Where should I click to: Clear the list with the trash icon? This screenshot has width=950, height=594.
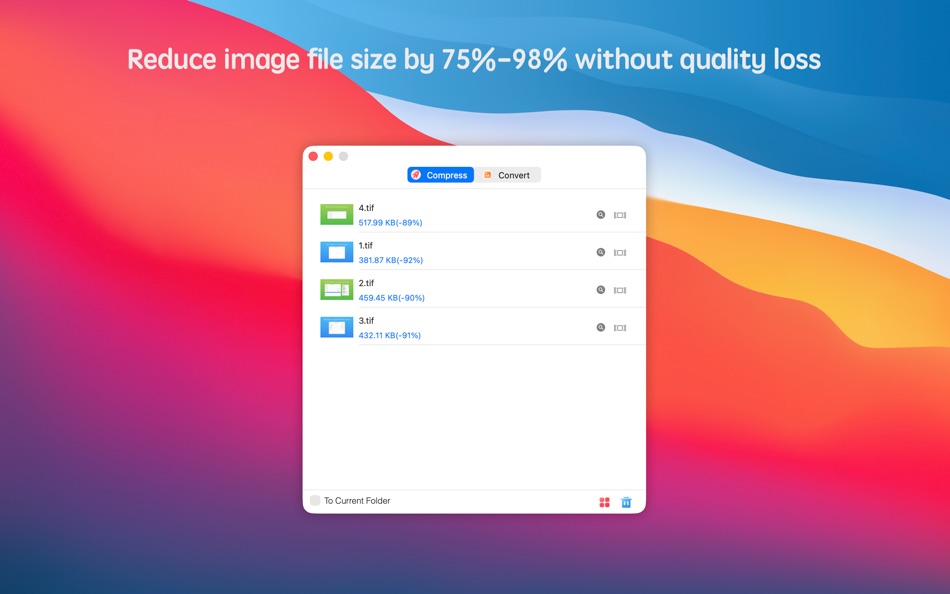click(x=626, y=501)
